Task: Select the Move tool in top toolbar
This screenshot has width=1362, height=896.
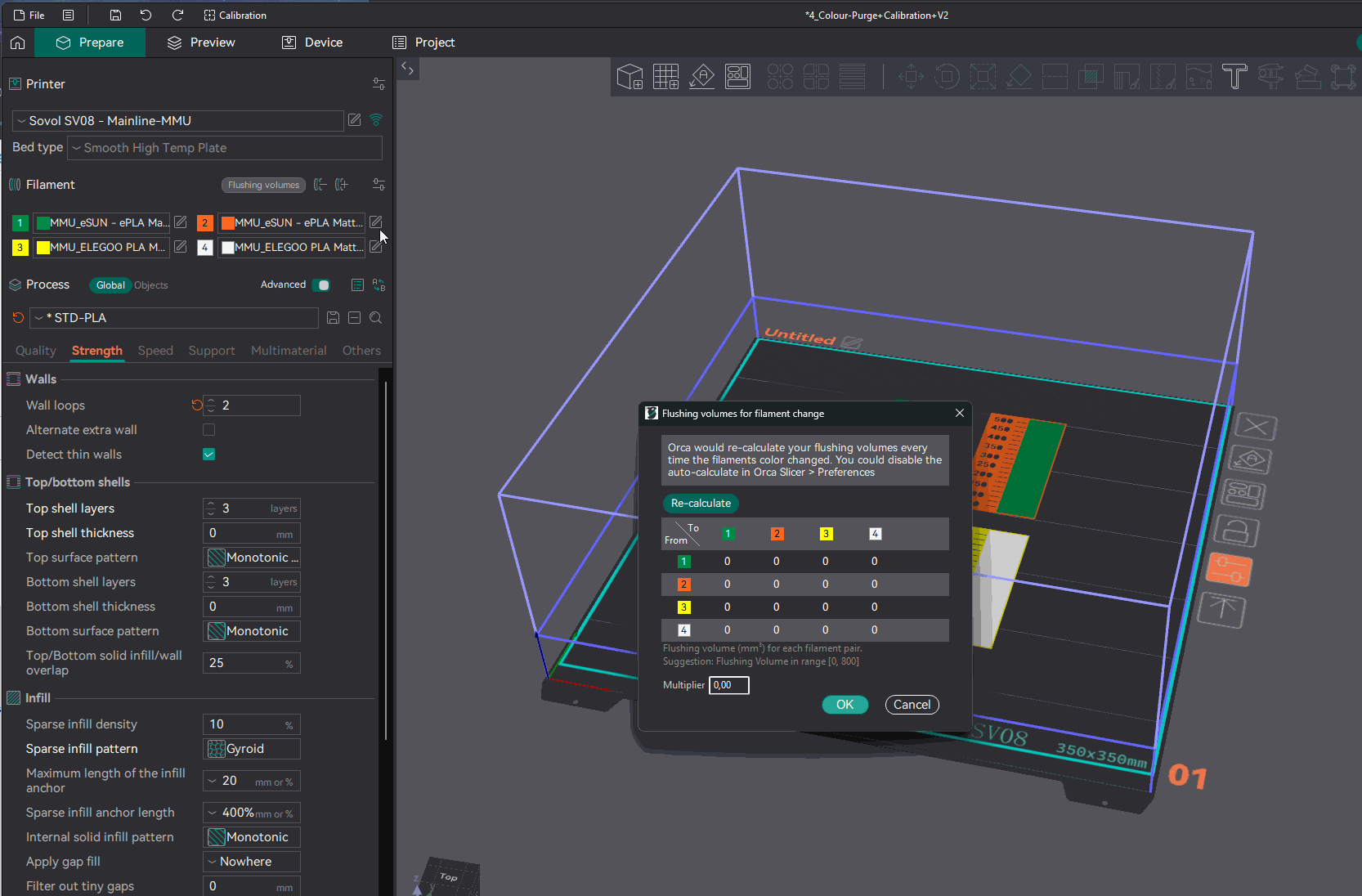Action: pos(911,77)
